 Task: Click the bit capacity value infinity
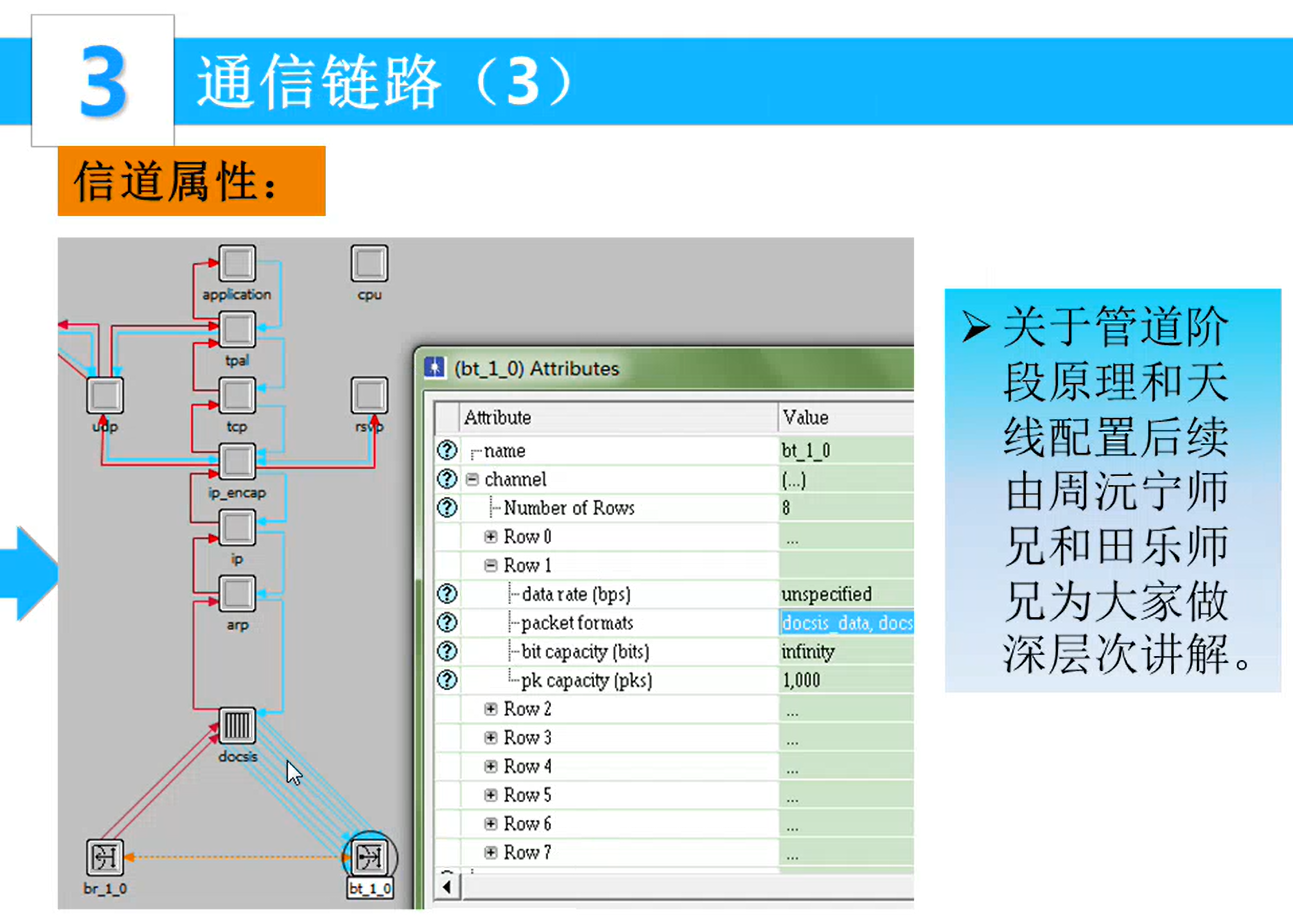846,652
